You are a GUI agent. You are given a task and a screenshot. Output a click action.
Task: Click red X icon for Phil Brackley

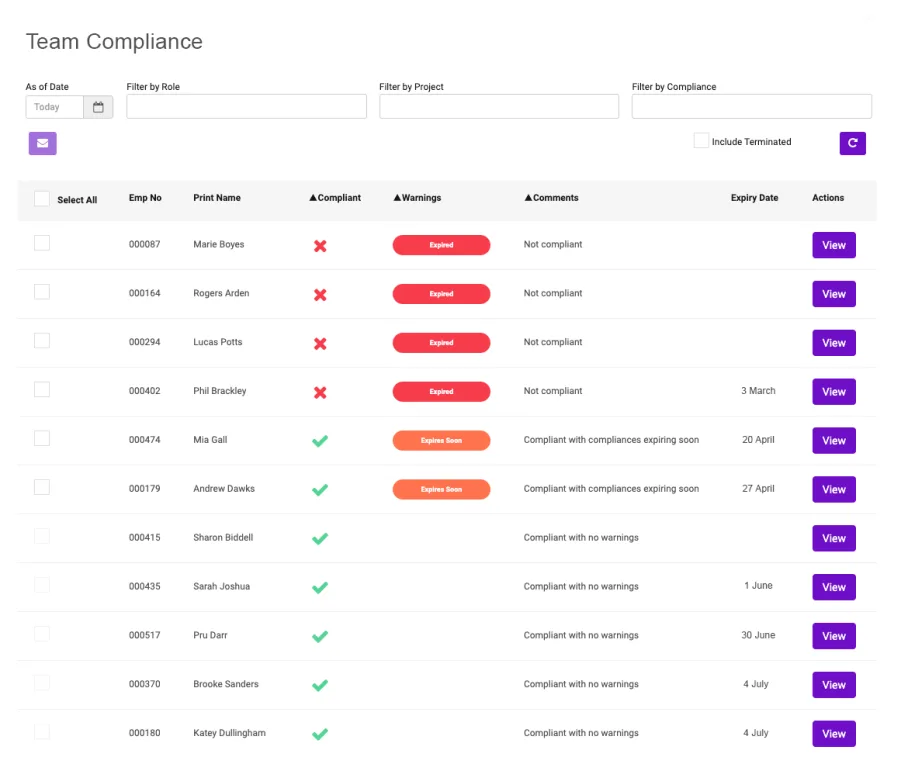point(320,392)
